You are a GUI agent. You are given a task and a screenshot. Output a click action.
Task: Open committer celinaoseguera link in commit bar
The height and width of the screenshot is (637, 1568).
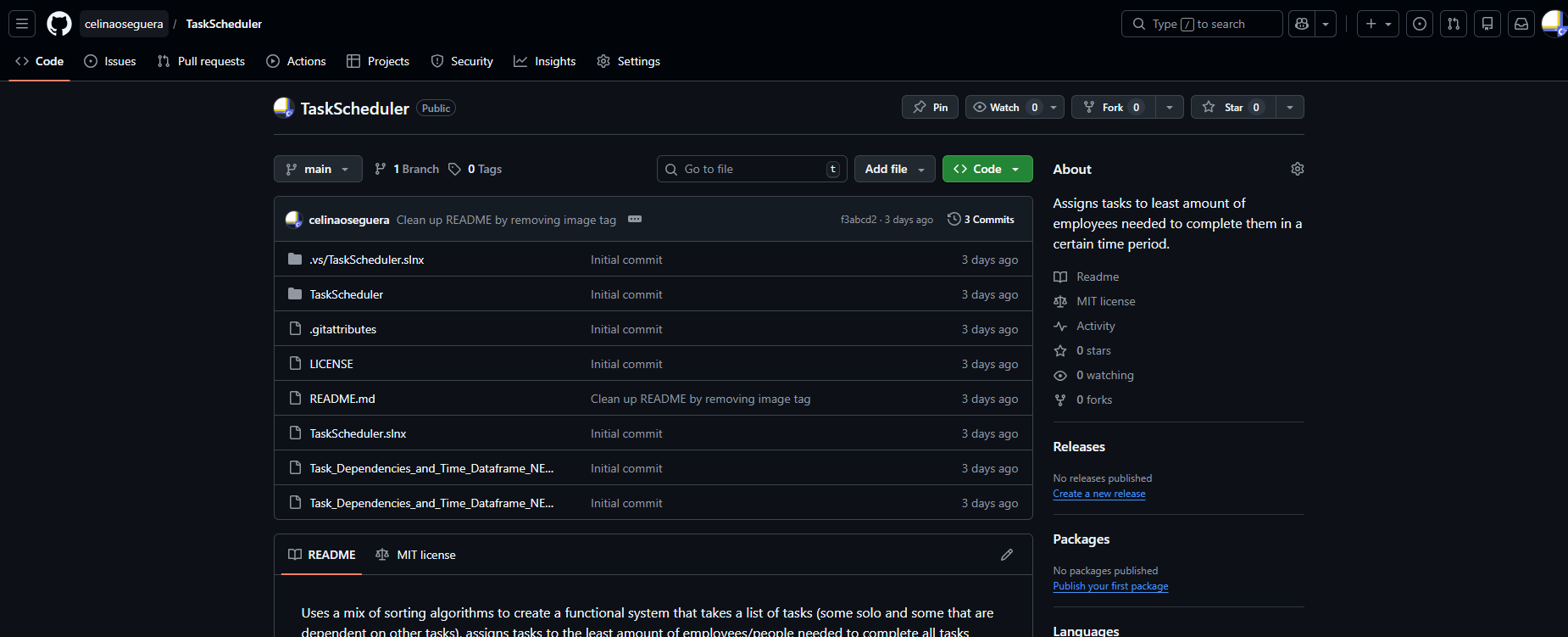tap(349, 220)
